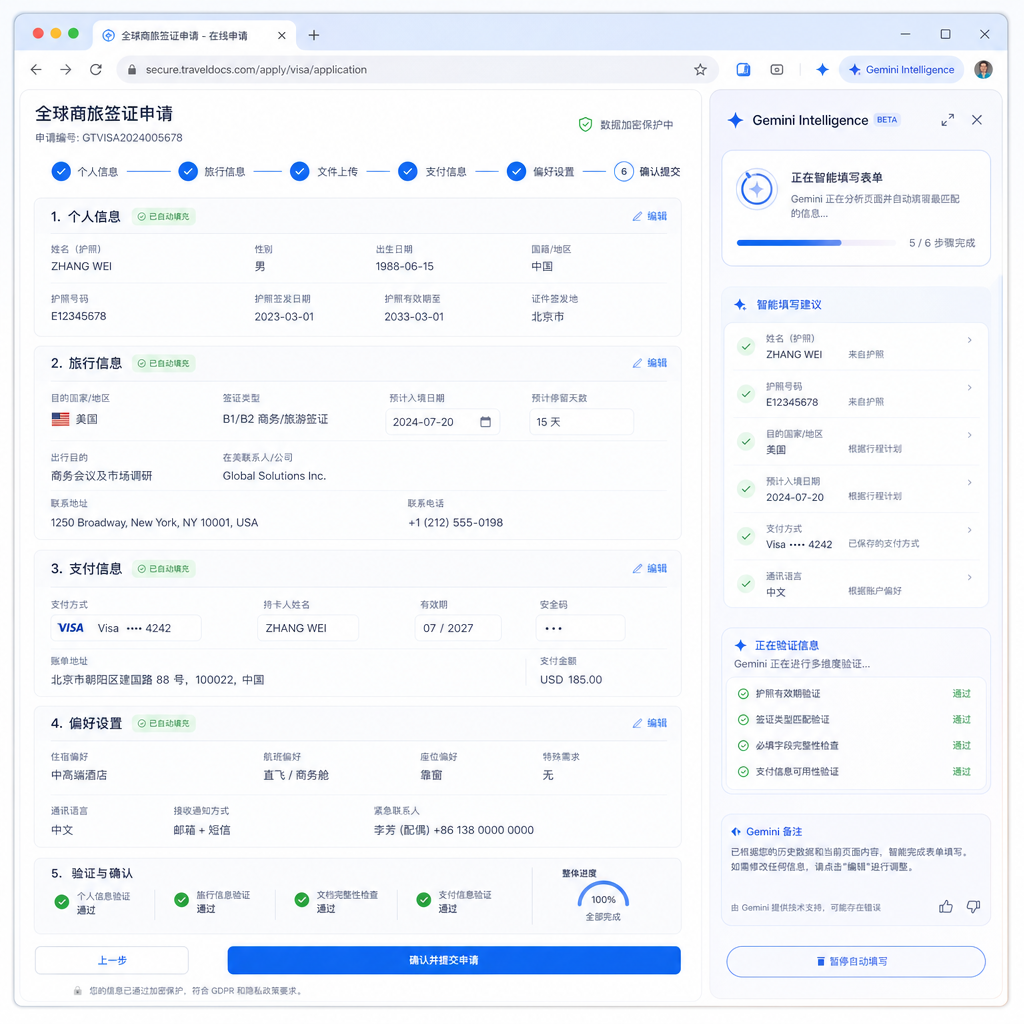Click the 智能填写建议 sparkle icon
Image resolution: width=1024 pixels, height=1024 pixels.
click(740, 304)
